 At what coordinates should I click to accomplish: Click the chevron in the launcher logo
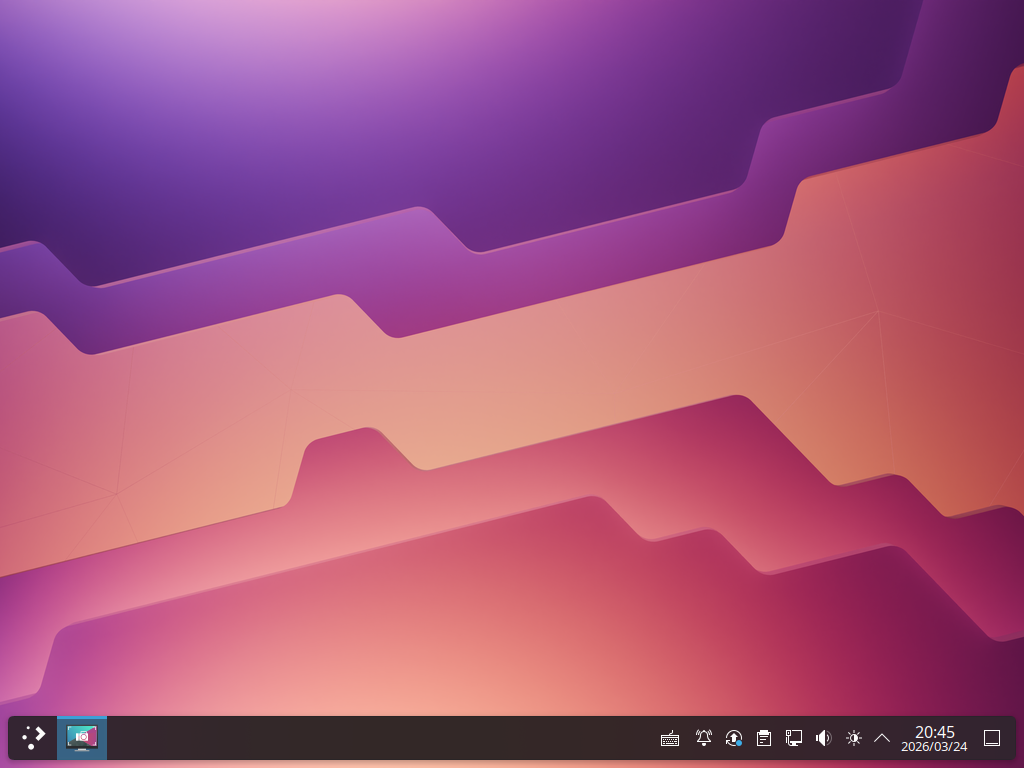pos(40,735)
